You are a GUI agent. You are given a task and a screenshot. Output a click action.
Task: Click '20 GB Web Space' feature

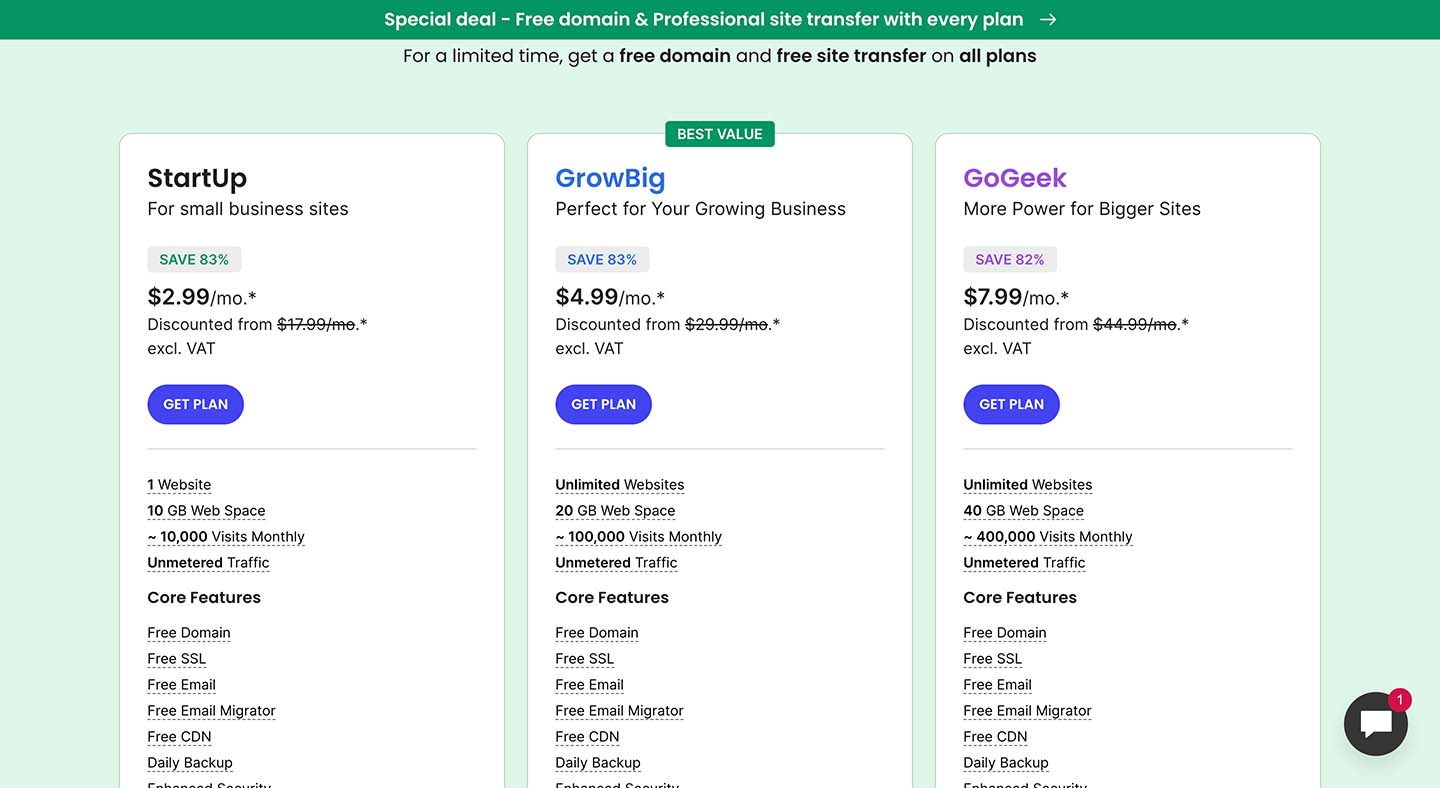pyautogui.click(x=615, y=511)
